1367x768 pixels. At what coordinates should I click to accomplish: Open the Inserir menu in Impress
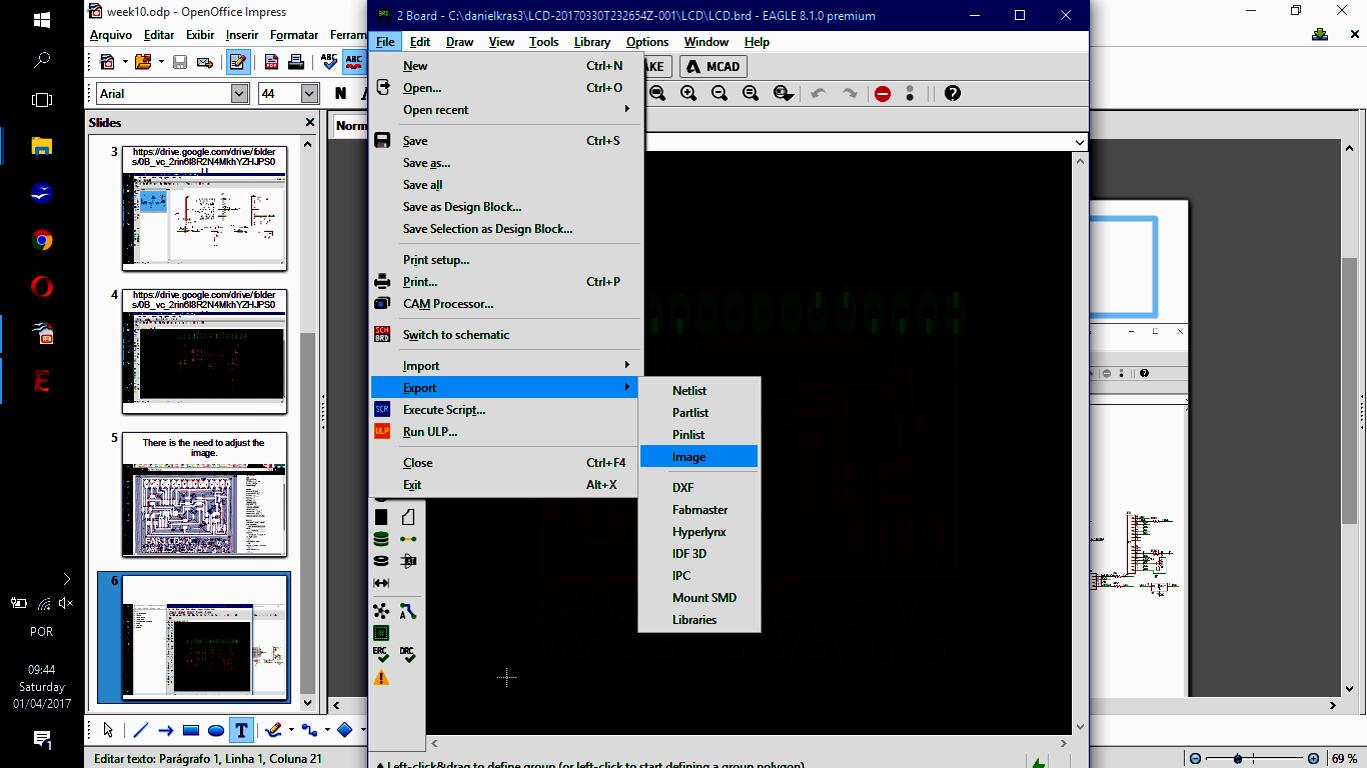pos(242,35)
